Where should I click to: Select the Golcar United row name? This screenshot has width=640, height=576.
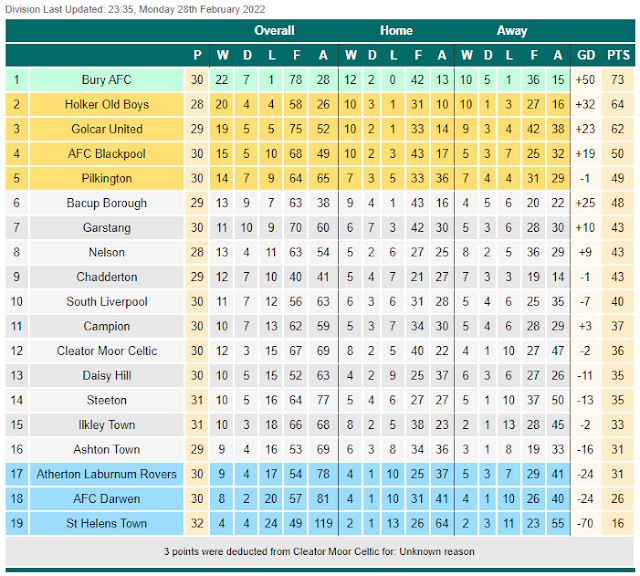click(x=107, y=129)
